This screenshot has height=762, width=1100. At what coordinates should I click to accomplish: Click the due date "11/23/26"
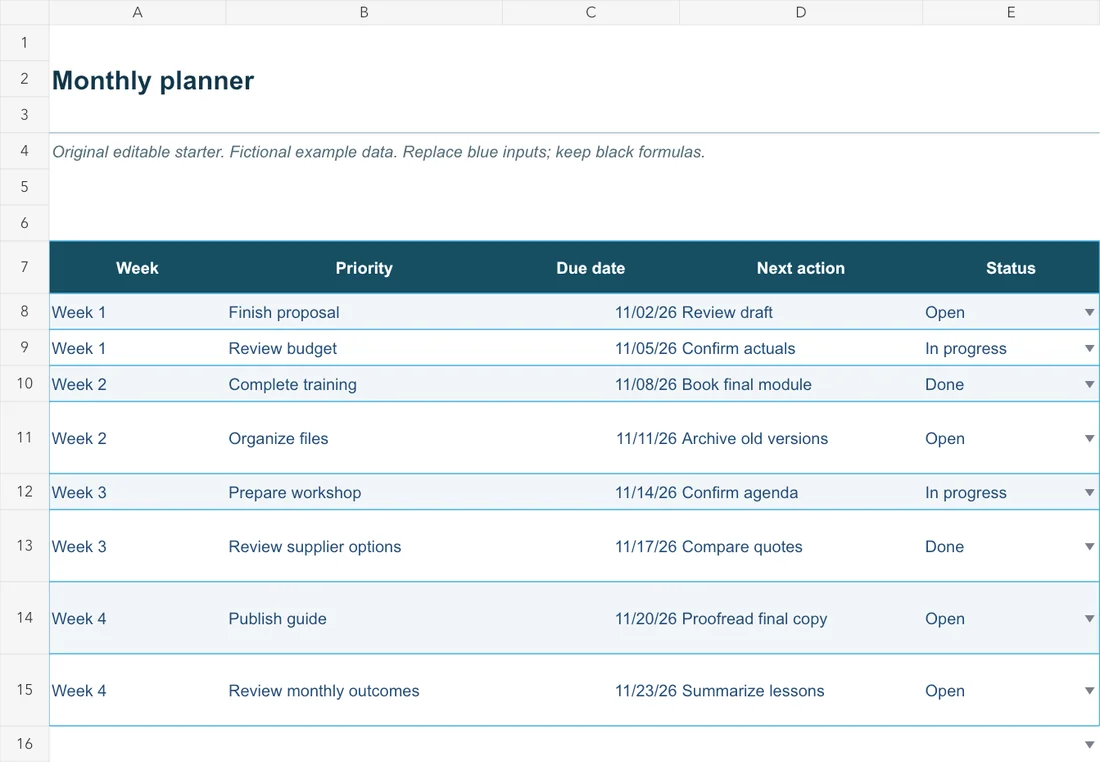(646, 691)
